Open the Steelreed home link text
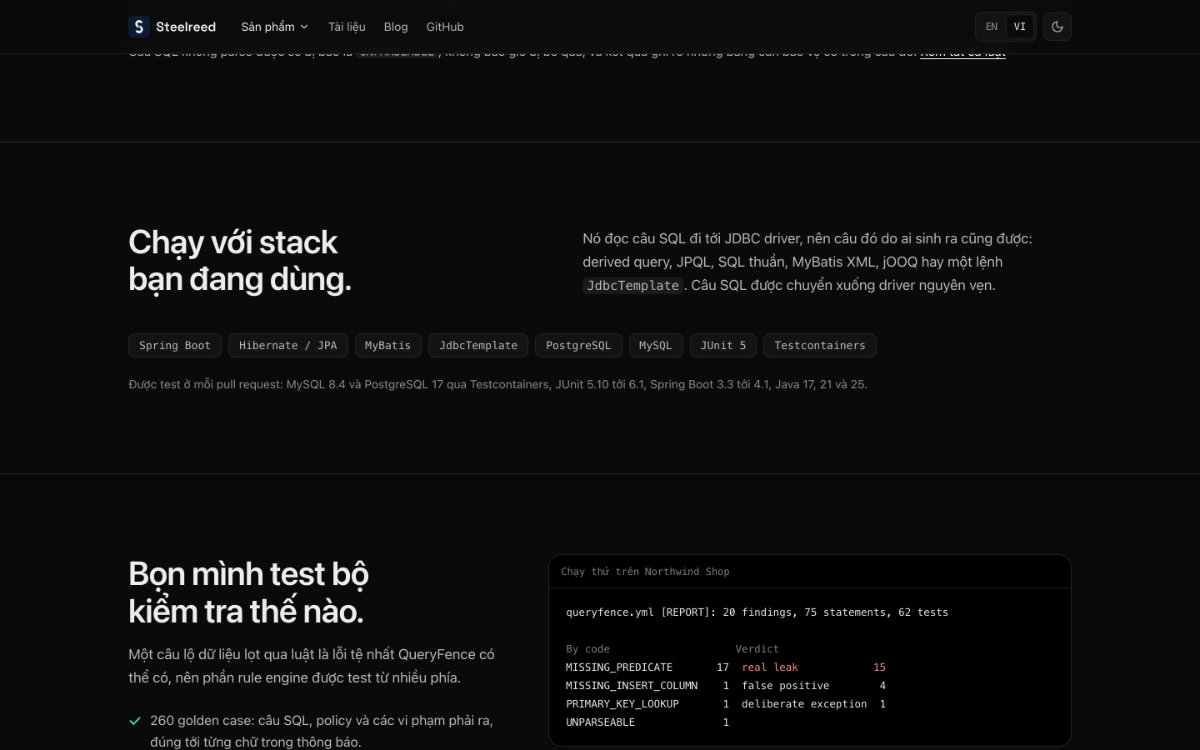The image size is (1200, 750). (186, 27)
